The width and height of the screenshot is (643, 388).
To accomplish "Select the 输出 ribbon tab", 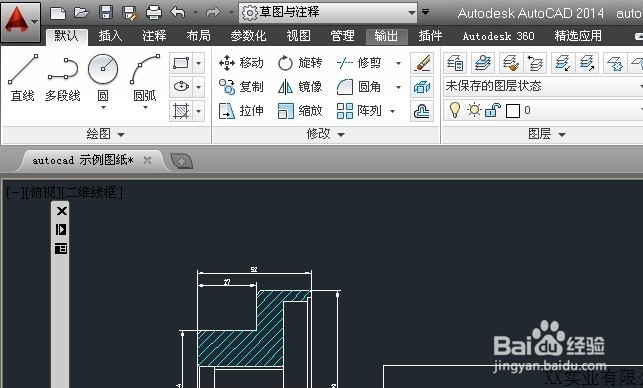I will tap(386, 36).
